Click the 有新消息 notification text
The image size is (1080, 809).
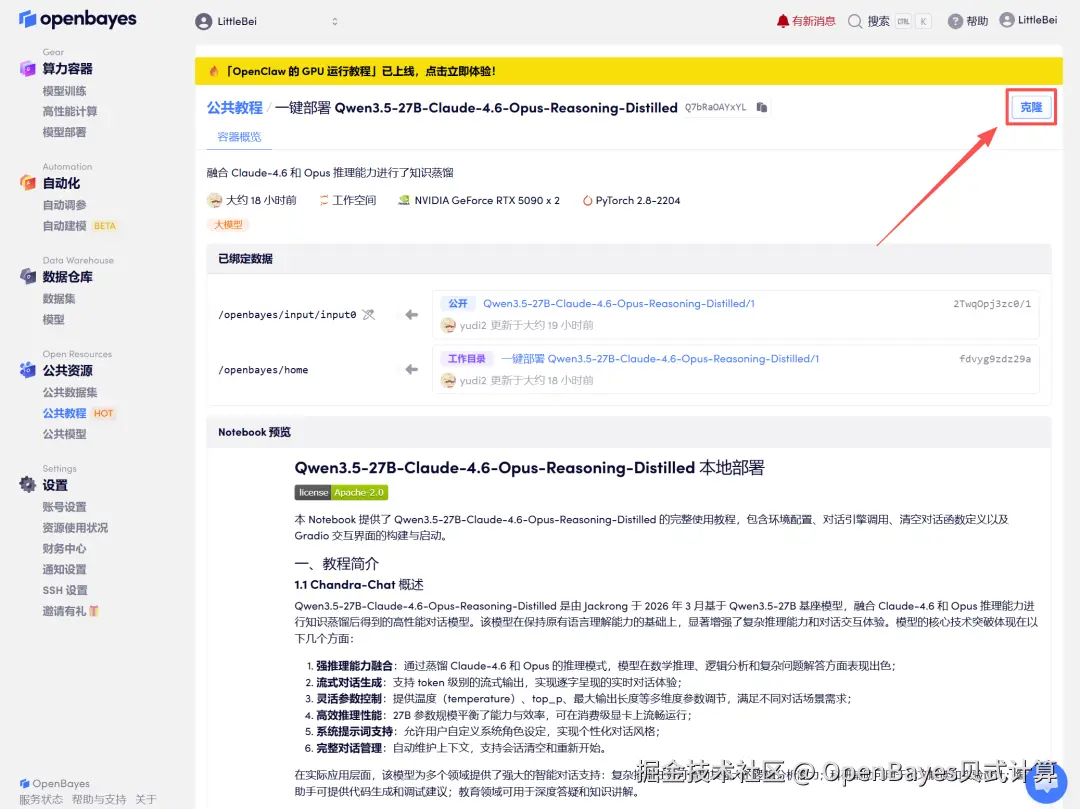pyautogui.click(x=813, y=21)
